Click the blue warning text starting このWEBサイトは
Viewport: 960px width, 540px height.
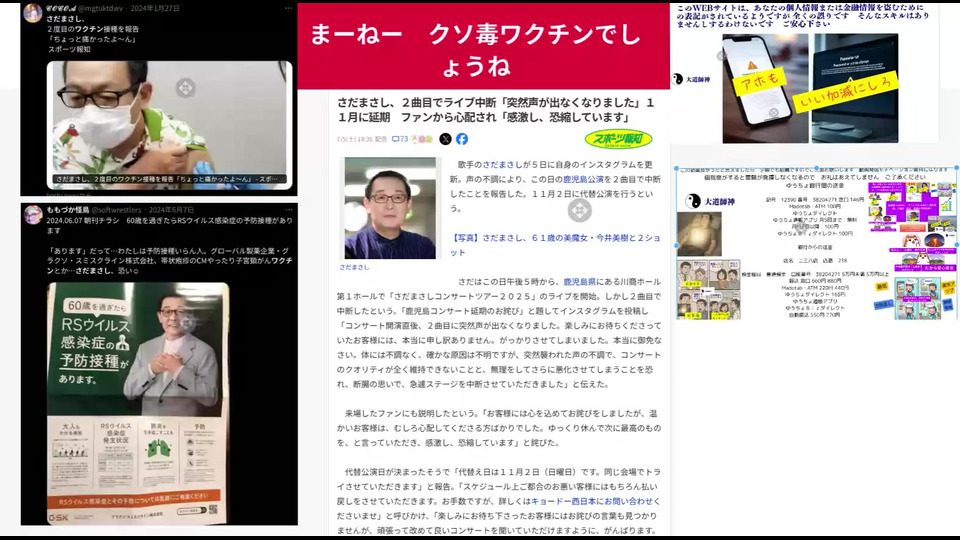(x=803, y=15)
